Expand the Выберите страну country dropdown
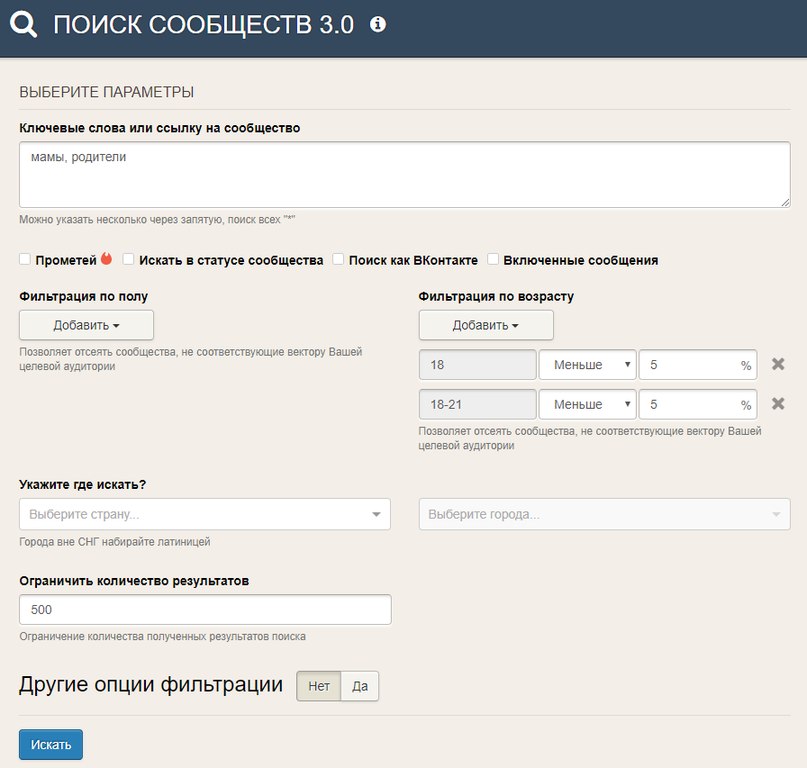 pyautogui.click(x=204, y=514)
